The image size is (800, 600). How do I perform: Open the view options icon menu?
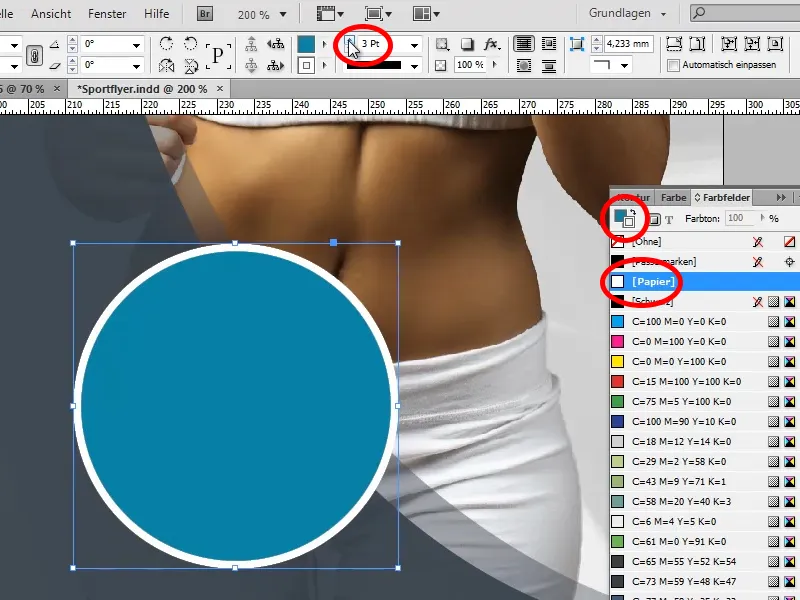coord(330,14)
